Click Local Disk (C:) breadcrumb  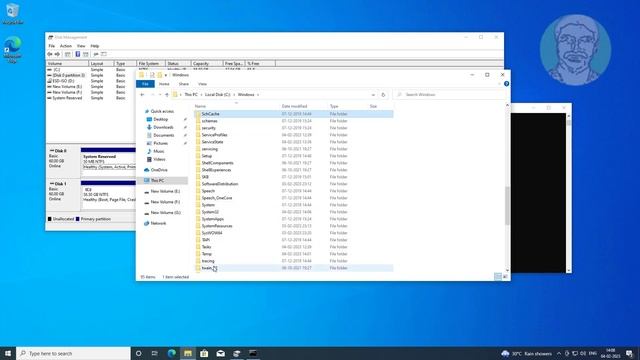[218, 95]
